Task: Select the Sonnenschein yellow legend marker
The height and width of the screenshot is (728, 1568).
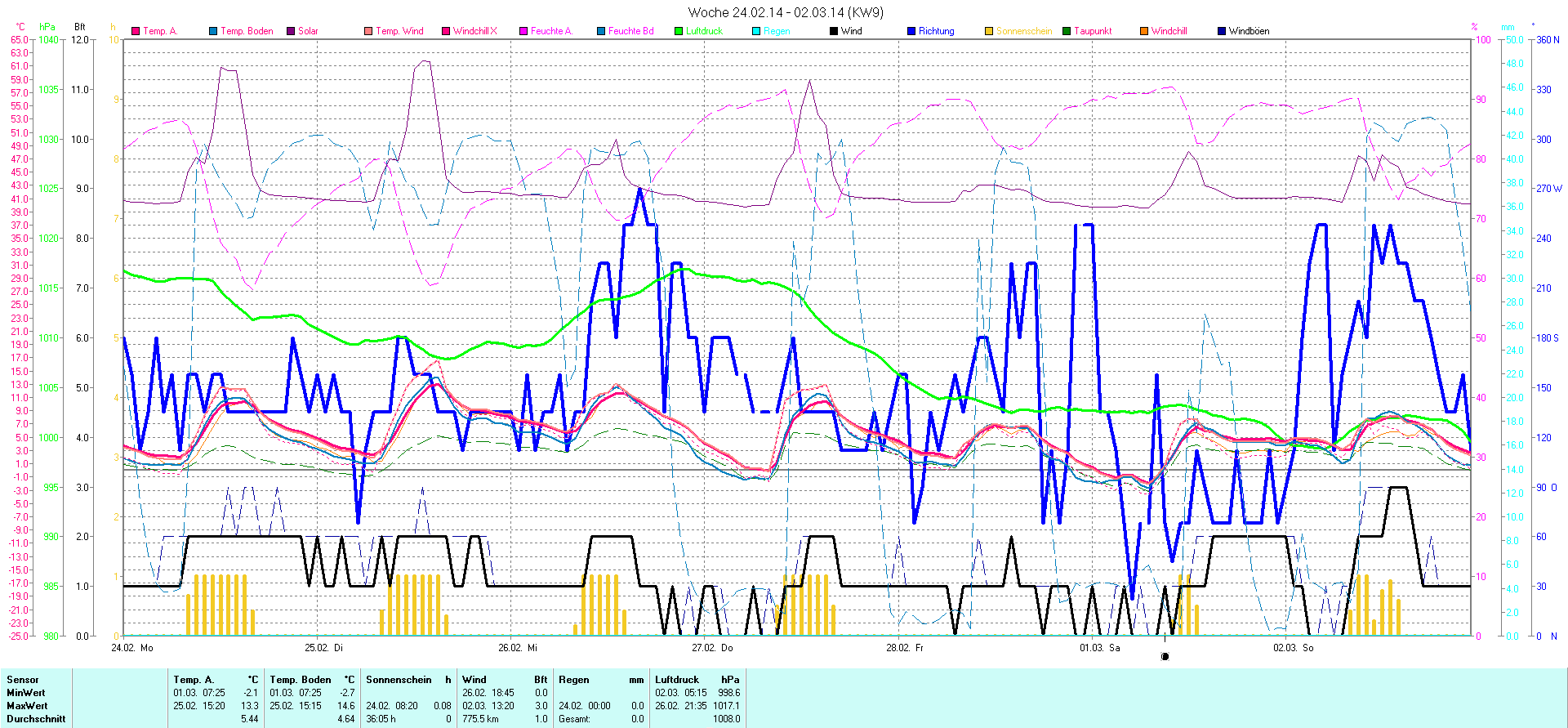Action: 989,31
